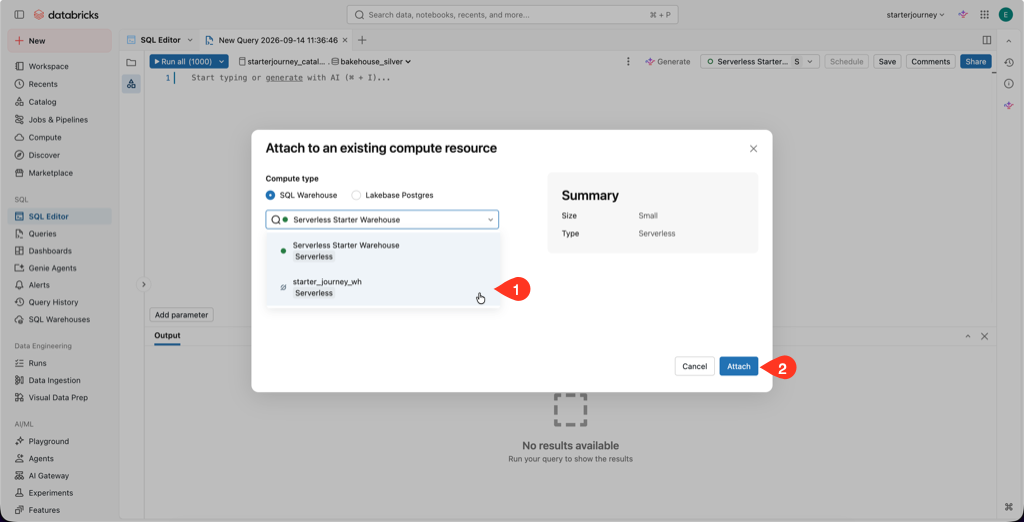The image size is (1024, 522).
Task: Click the kebab menu next to Generate
Action: click(628, 61)
